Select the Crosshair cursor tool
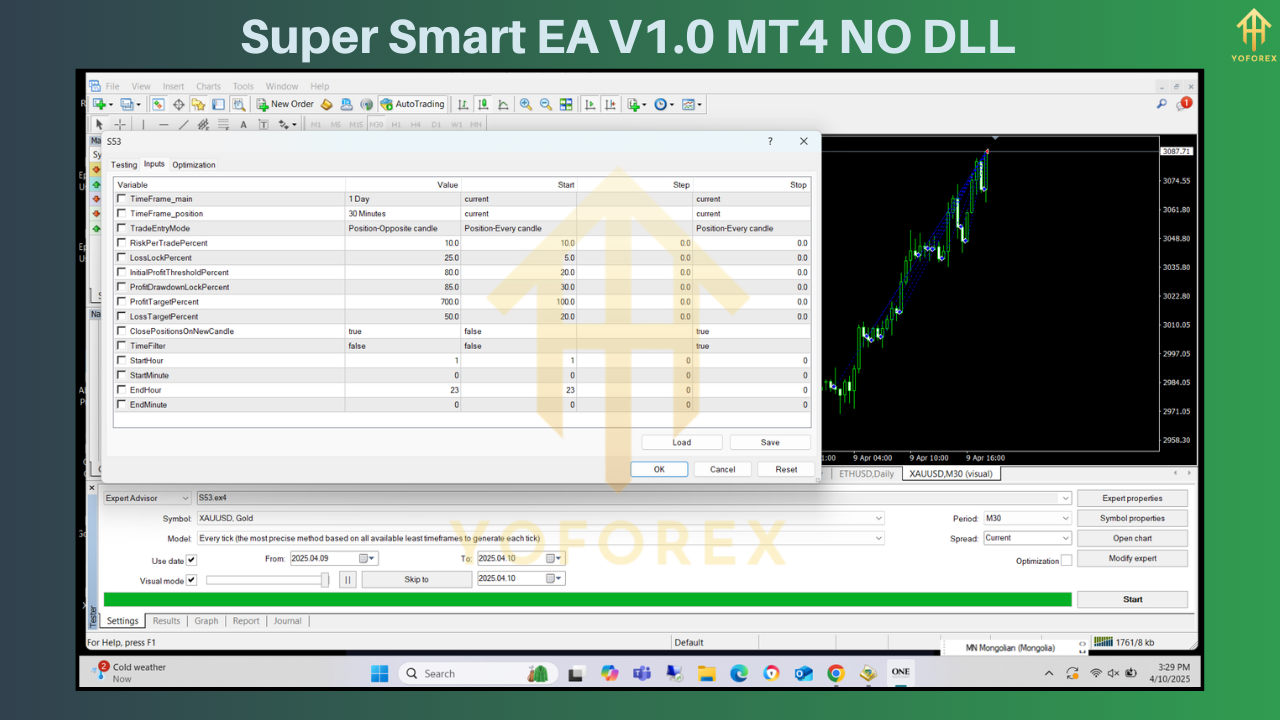 pyautogui.click(x=119, y=124)
